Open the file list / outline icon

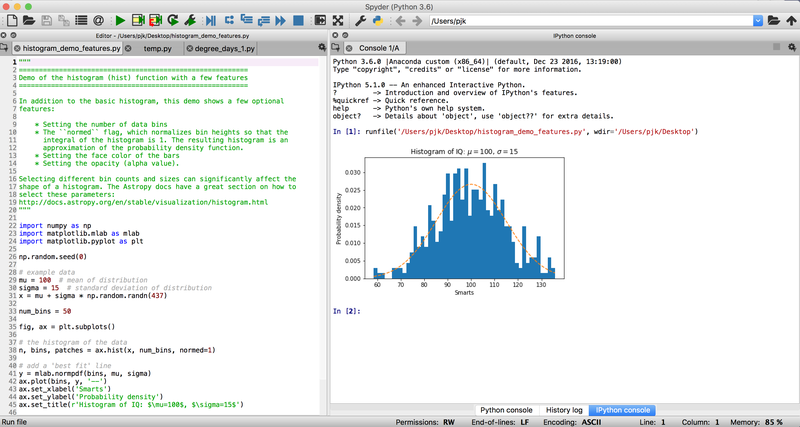[x=81, y=21]
